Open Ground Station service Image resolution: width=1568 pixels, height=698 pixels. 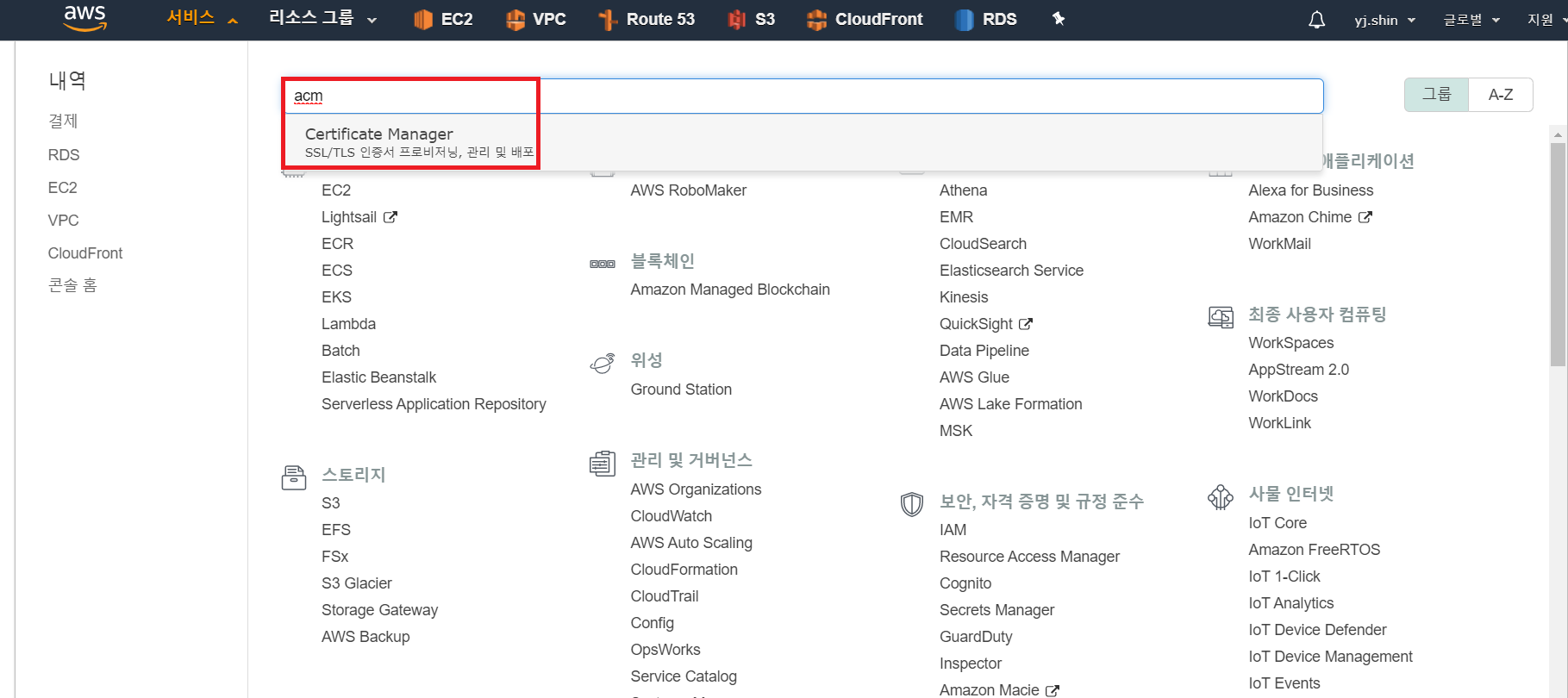pos(681,390)
